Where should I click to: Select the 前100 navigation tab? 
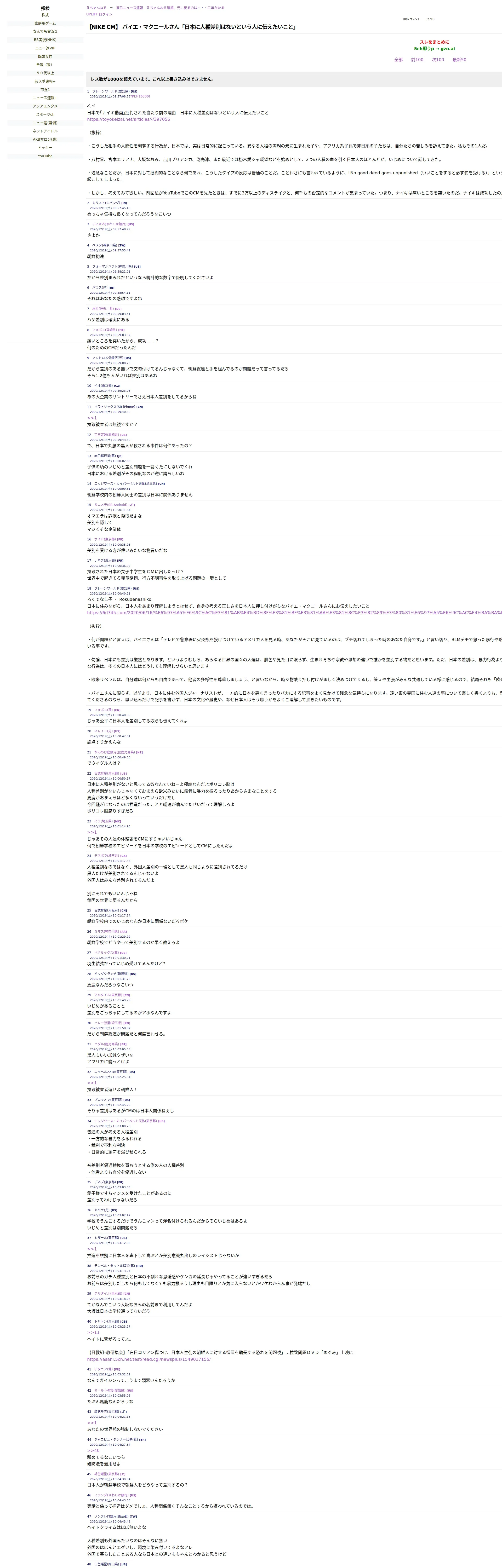tap(417, 60)
